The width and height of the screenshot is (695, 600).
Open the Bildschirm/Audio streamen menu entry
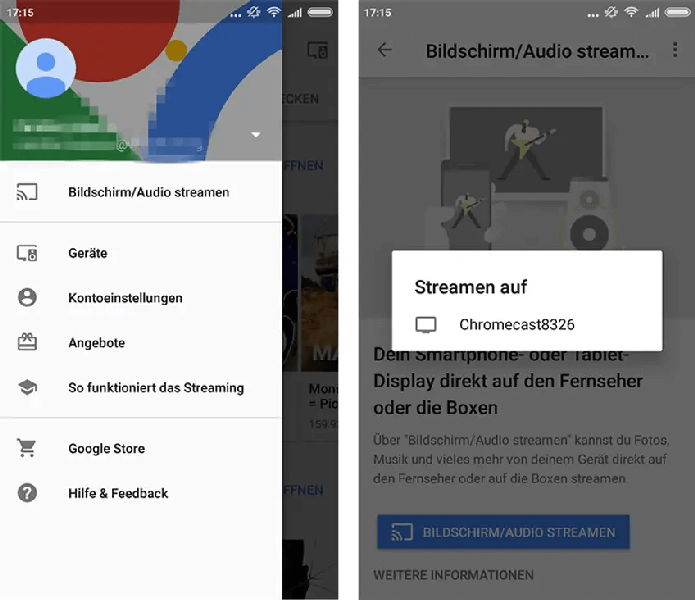(x=141, y=192)
